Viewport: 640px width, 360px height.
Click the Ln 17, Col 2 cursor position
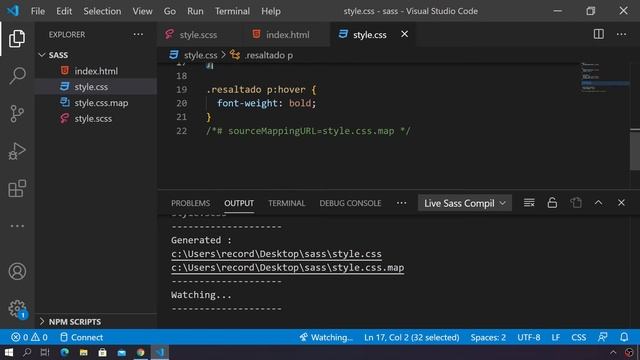[x=411, y=337]
